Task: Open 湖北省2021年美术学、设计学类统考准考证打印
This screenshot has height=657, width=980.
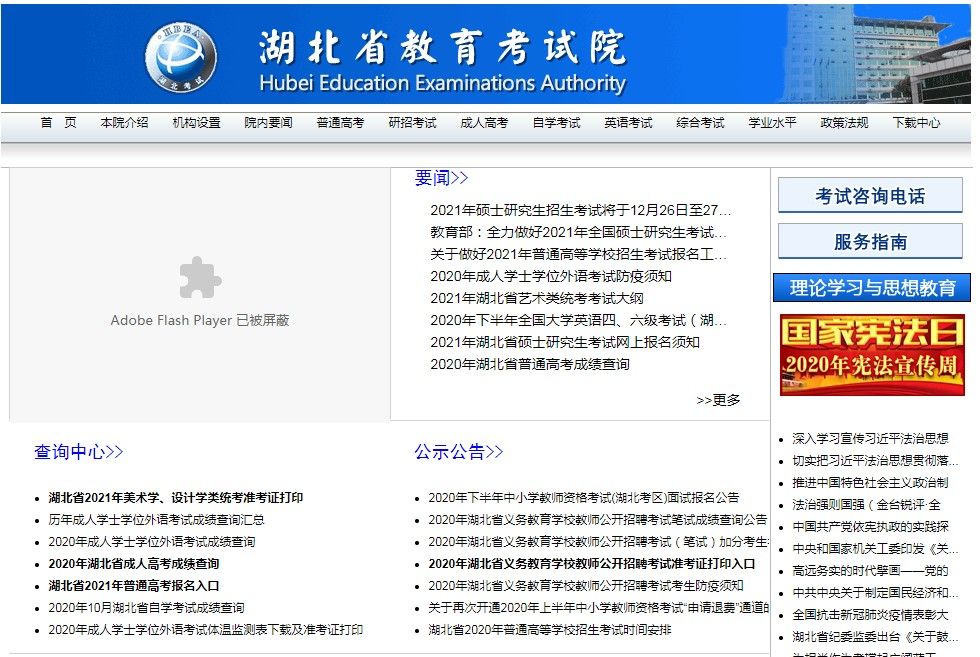Action: pyautogui.click(x=176, y=498)
